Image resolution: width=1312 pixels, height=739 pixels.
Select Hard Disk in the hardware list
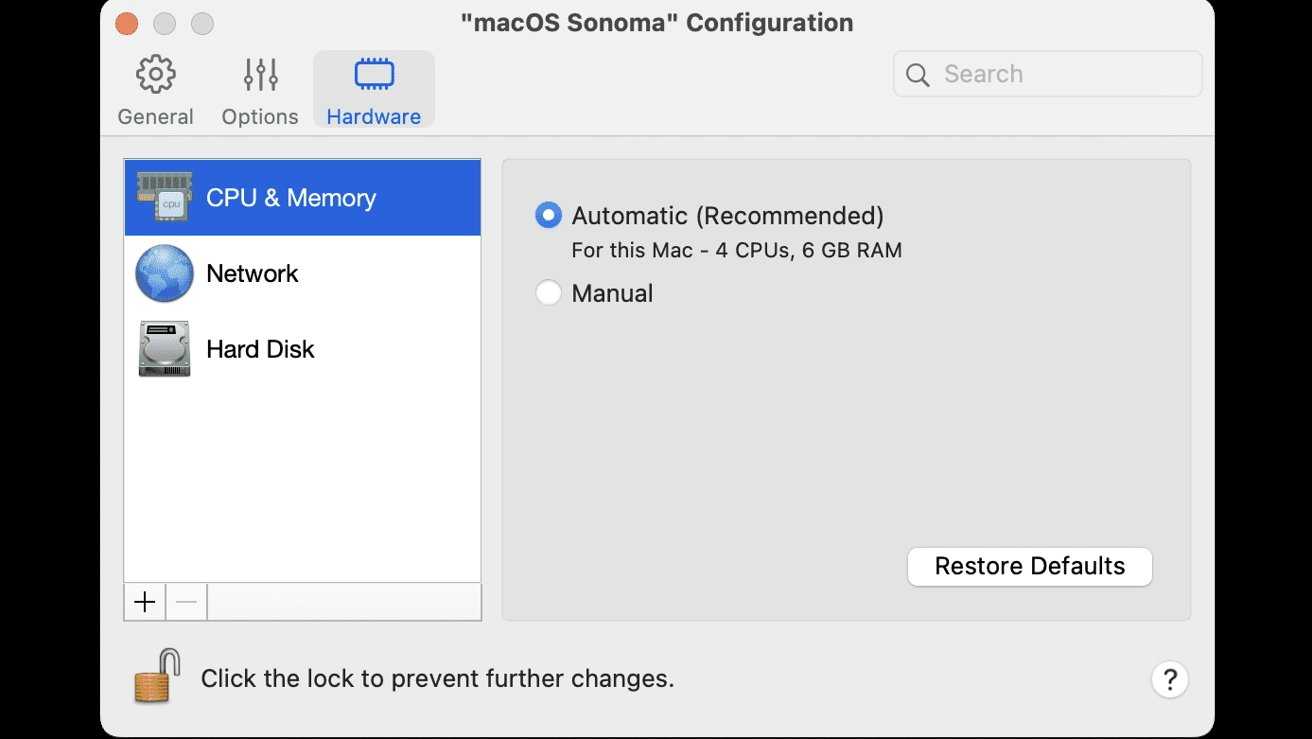302,349
